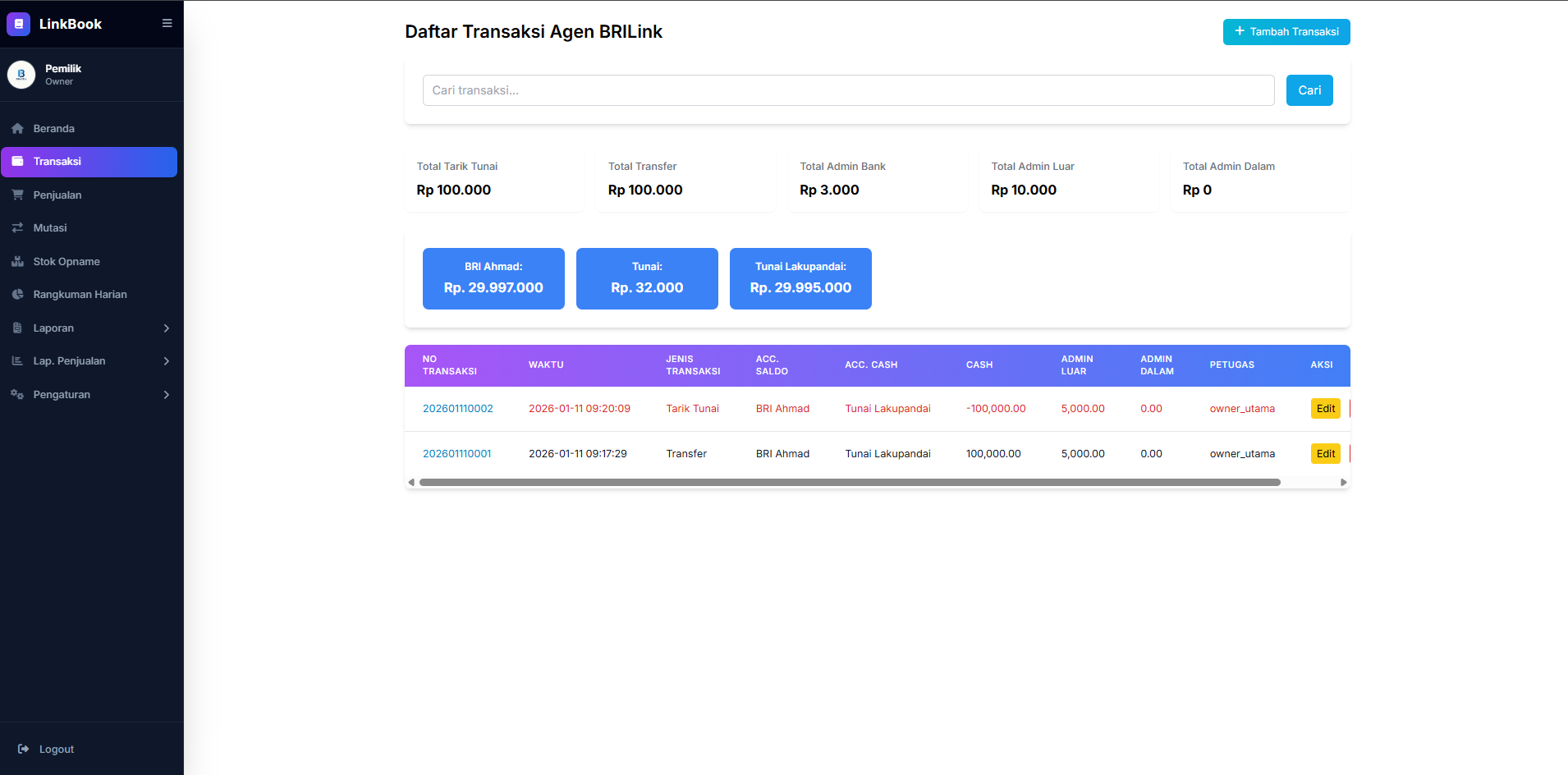Focus the Cari transaksi search field

[x=848, y=90]
